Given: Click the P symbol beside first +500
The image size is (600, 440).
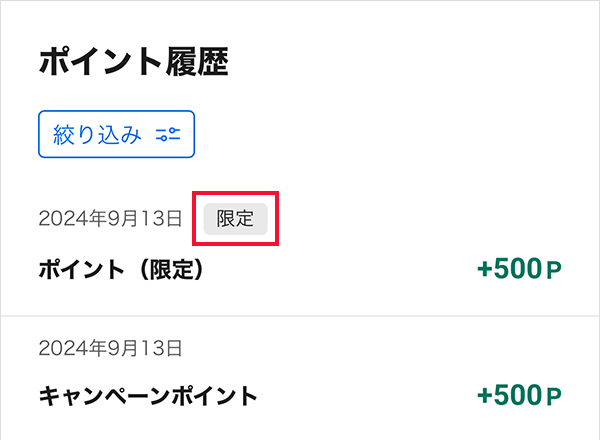Looking at the screenshot, I should pyautogui.click(x=554, y=271).
